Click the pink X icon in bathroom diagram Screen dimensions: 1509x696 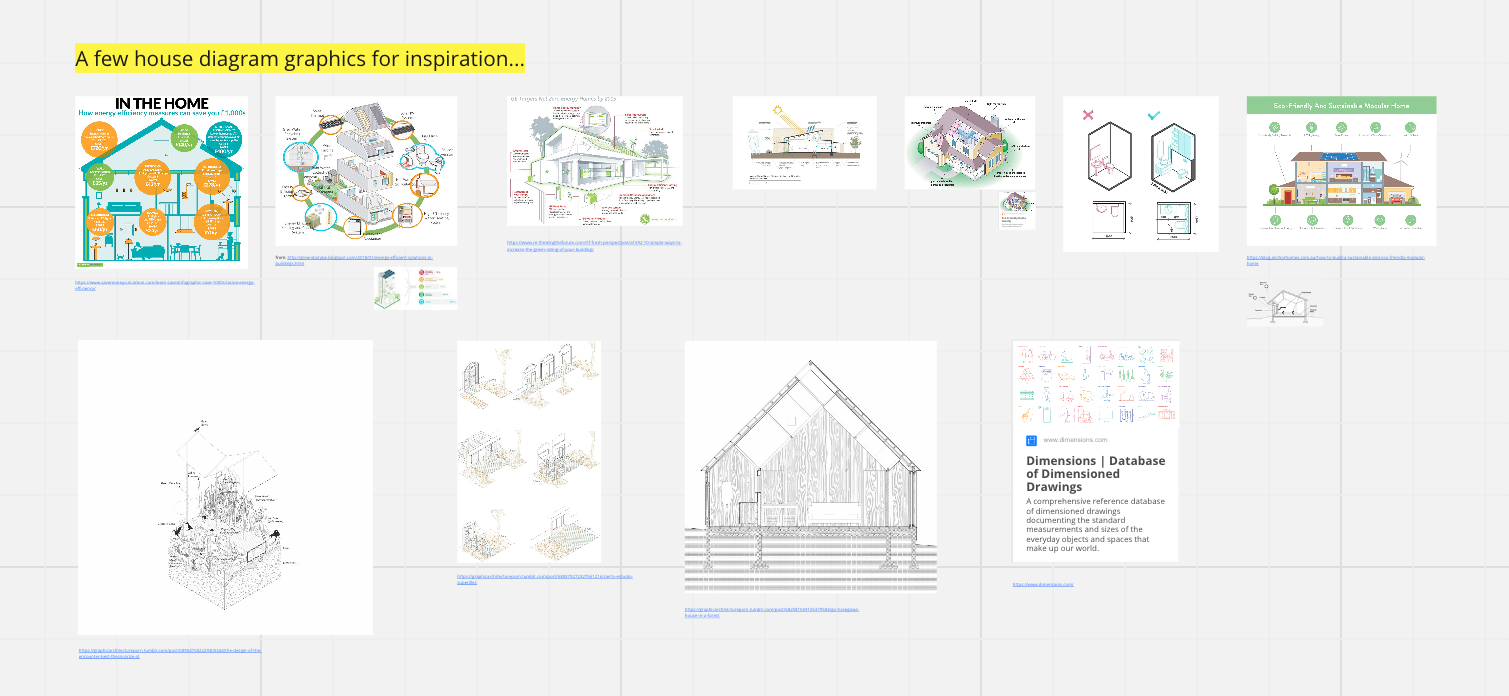tap(1089, 115)
